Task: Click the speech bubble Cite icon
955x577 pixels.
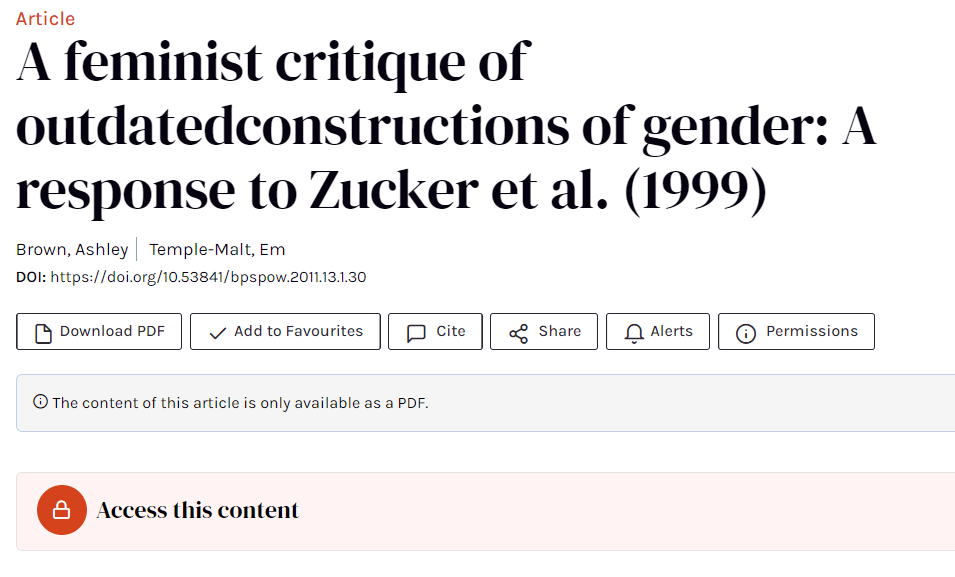Action: point(416,333)
